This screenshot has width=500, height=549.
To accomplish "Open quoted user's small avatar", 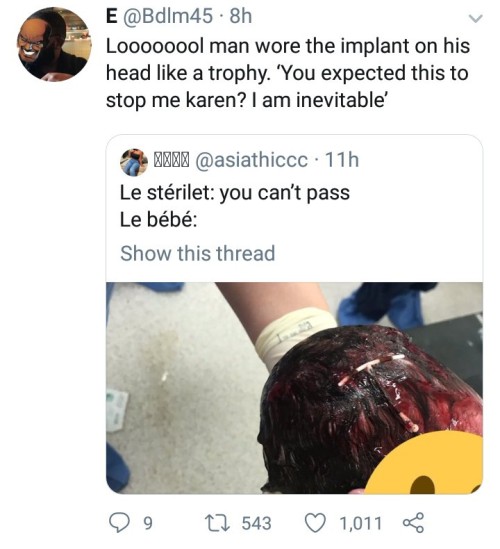I will [134, 162].
